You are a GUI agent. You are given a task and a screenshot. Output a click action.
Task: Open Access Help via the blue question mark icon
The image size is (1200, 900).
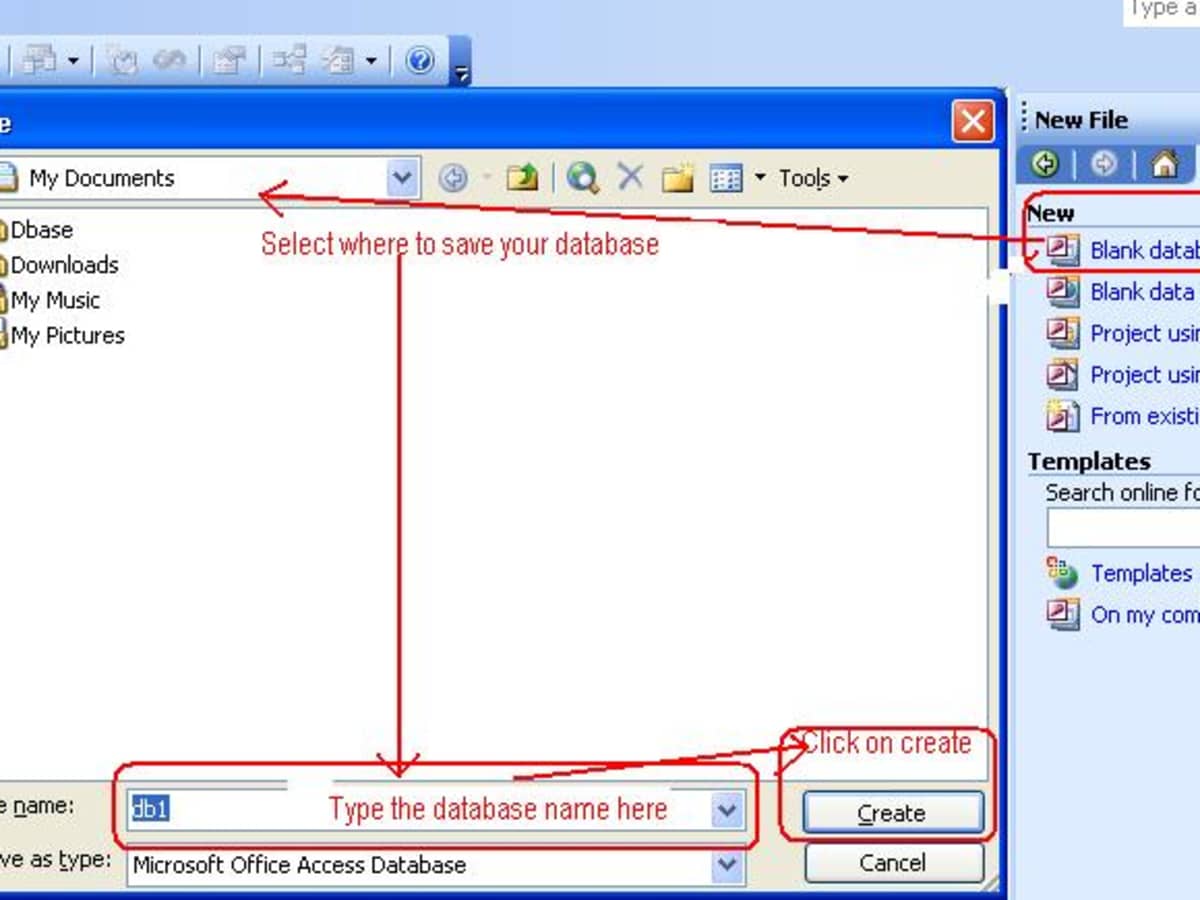pos(422,61)
